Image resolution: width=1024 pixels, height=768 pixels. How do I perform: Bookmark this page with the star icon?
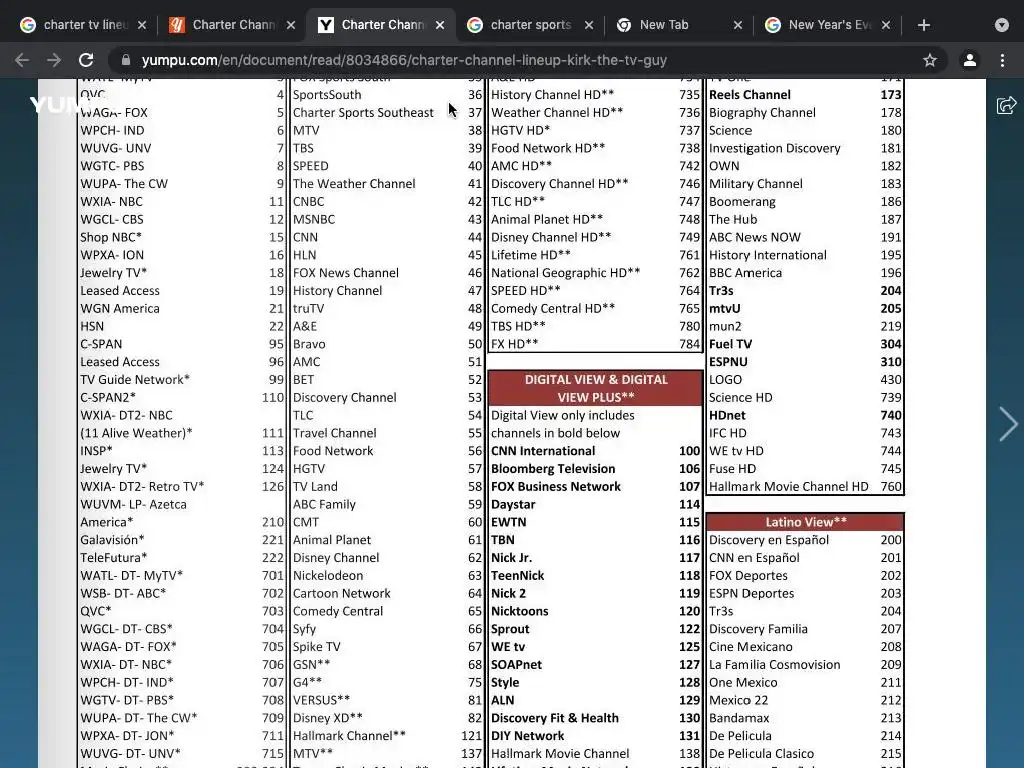[x=930, y=60]
